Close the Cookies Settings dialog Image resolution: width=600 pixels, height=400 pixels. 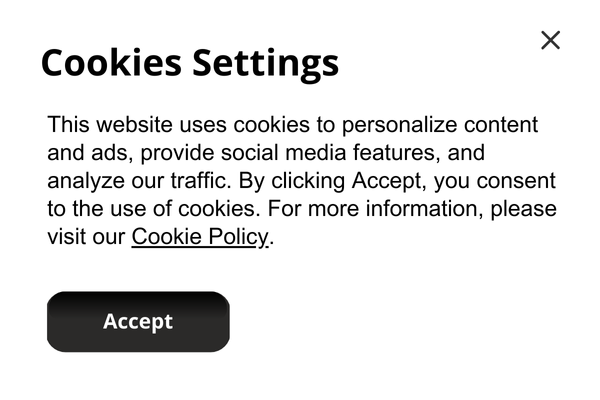pos(550,40)
